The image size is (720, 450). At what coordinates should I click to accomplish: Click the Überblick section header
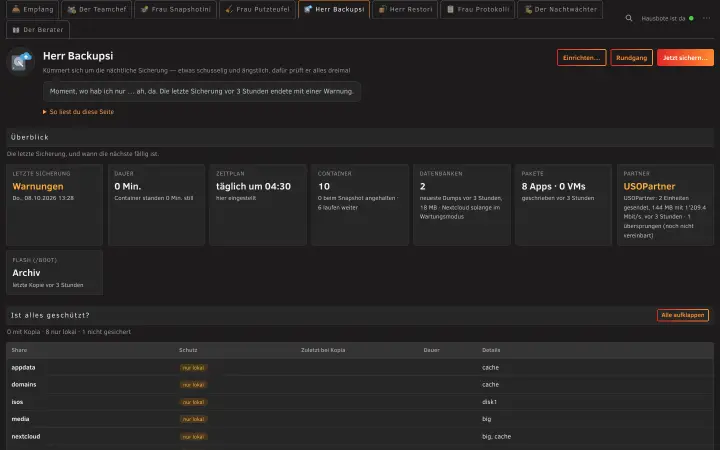click(x=360, y=137)
